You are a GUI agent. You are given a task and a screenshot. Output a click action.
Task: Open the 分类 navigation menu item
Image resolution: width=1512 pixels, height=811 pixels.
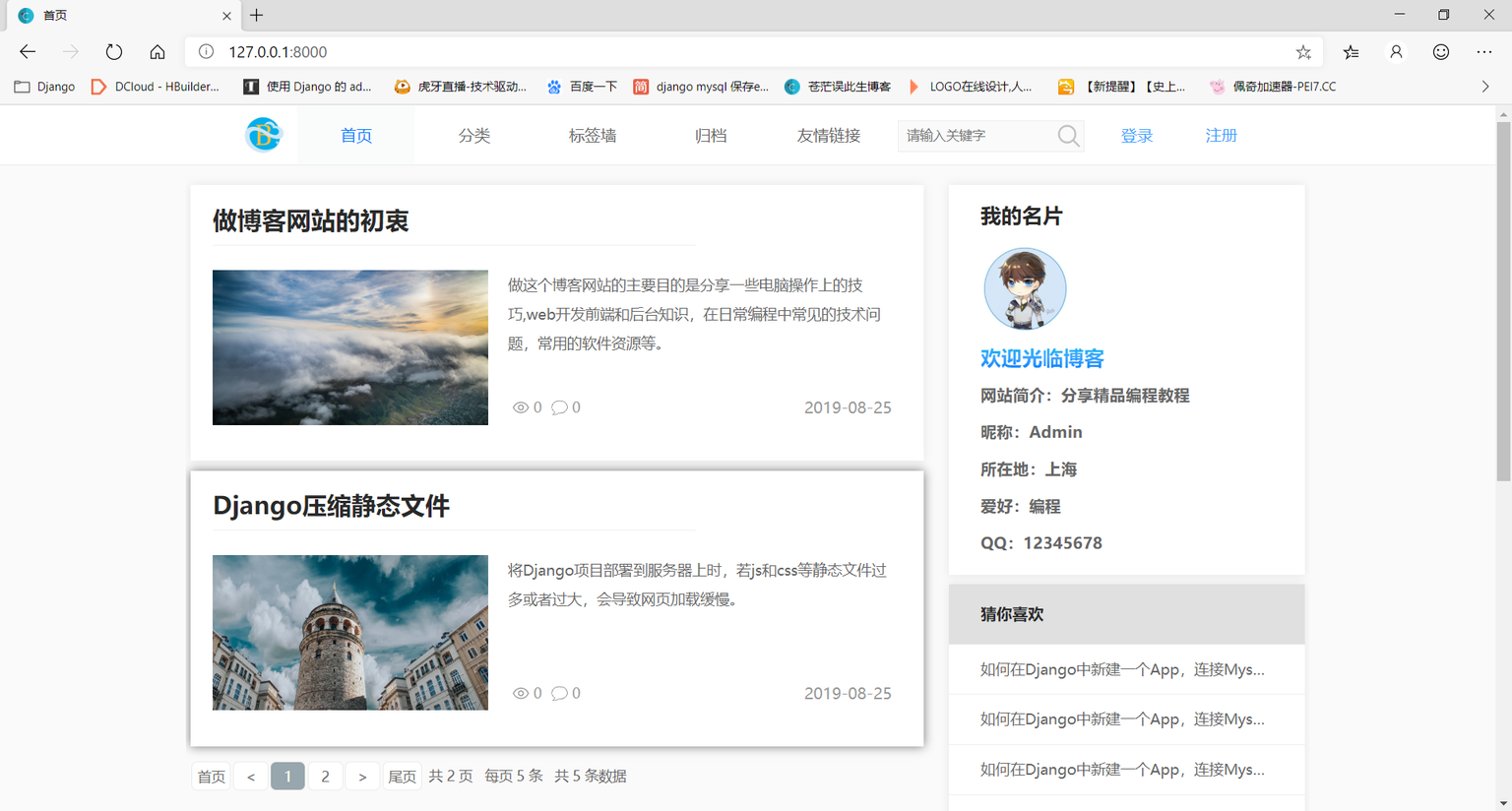(x=473, y=136)
